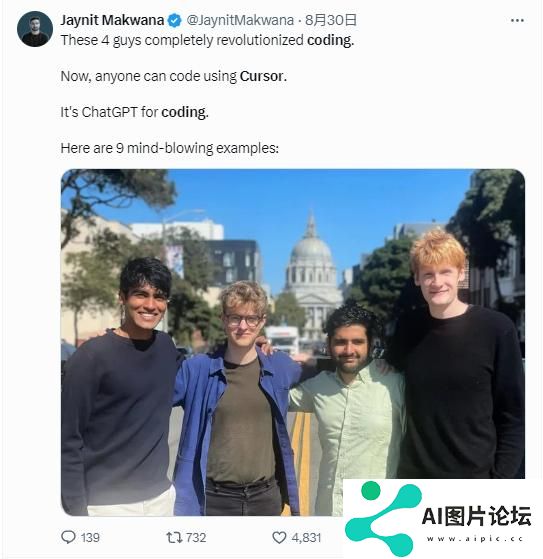Open the 8月30日 tweet timestamp
The image size is (543, 559).
point(331,20)
